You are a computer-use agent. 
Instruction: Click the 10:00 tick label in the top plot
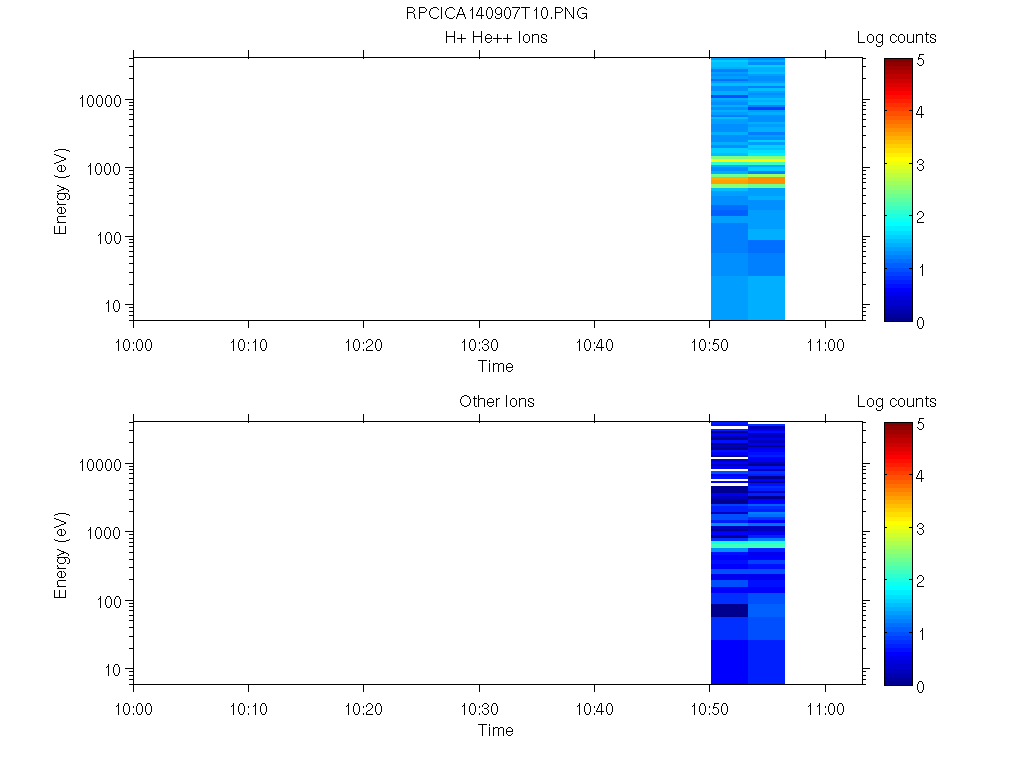pos(133,345)
